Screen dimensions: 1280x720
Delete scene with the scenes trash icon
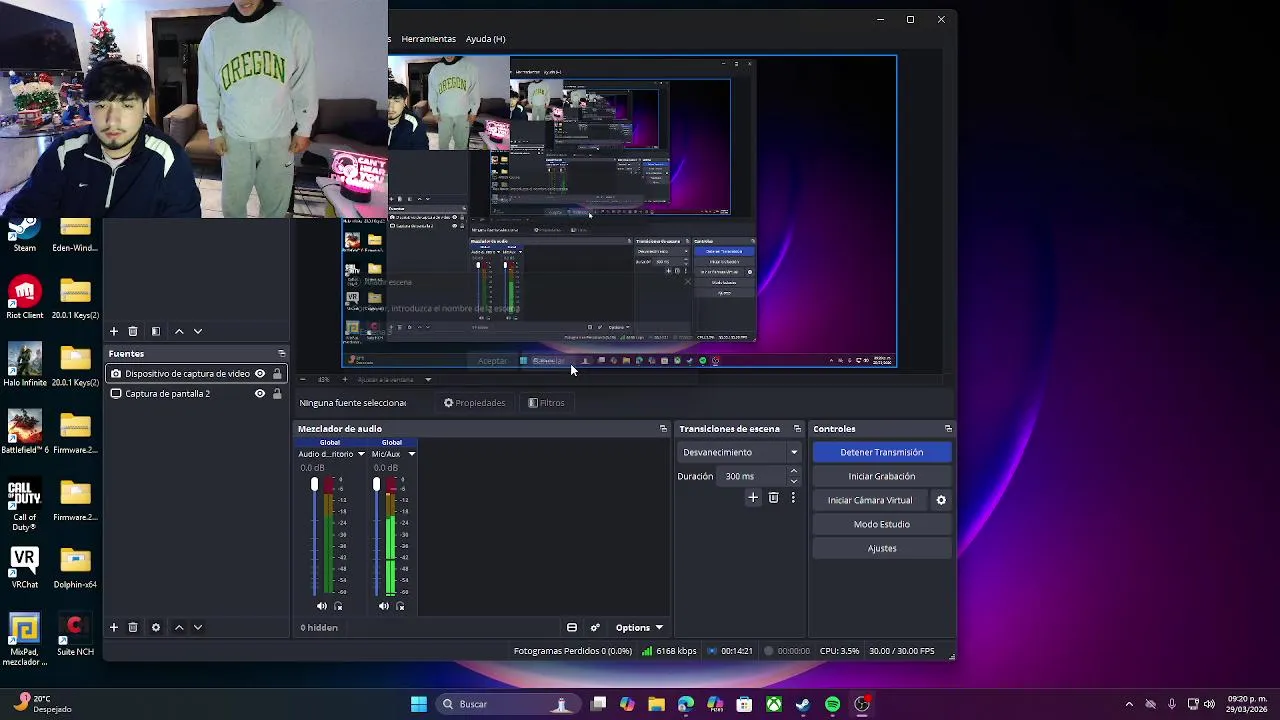pyautogui.click(x=133, y=331)
